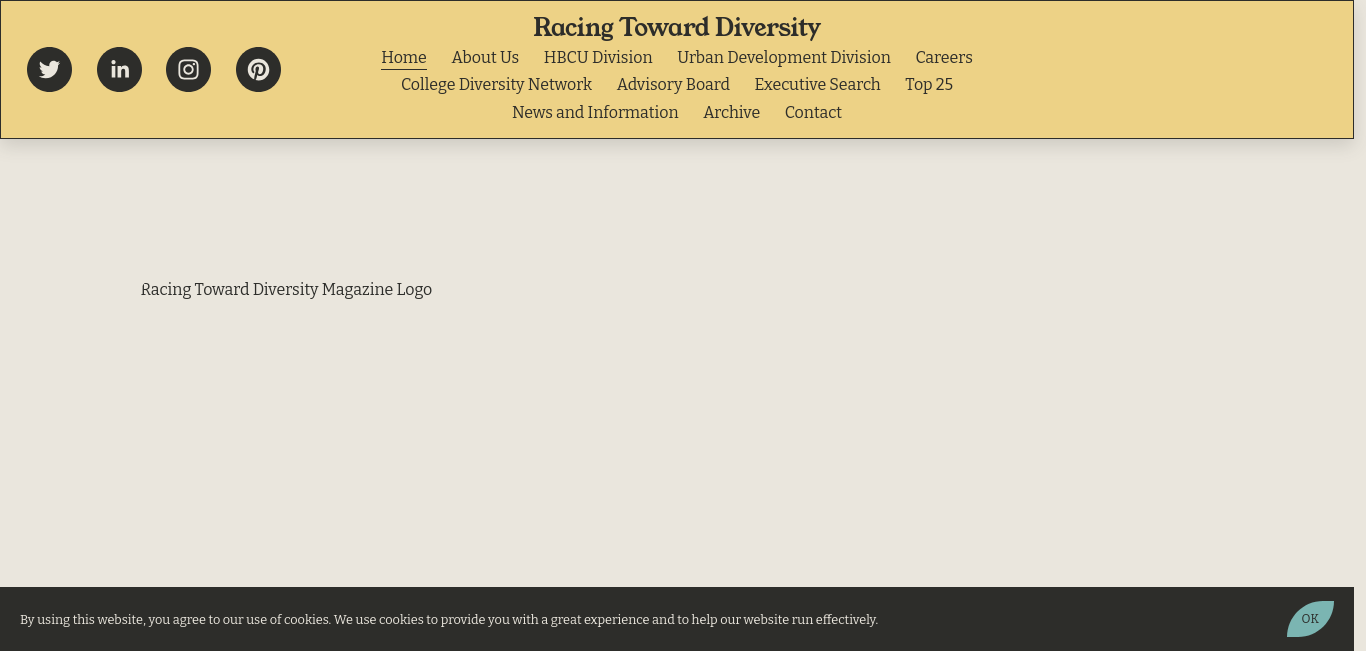
Task: Open the Instagram social icon
Action: pyautogui.click(x=188, y=69)
